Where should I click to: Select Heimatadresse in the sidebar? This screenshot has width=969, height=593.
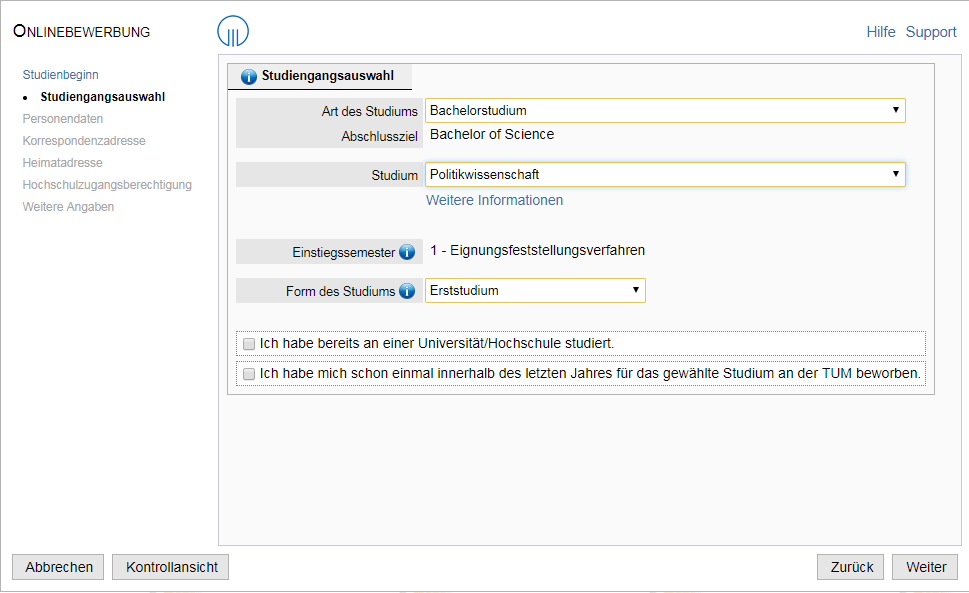coord(62,163)
